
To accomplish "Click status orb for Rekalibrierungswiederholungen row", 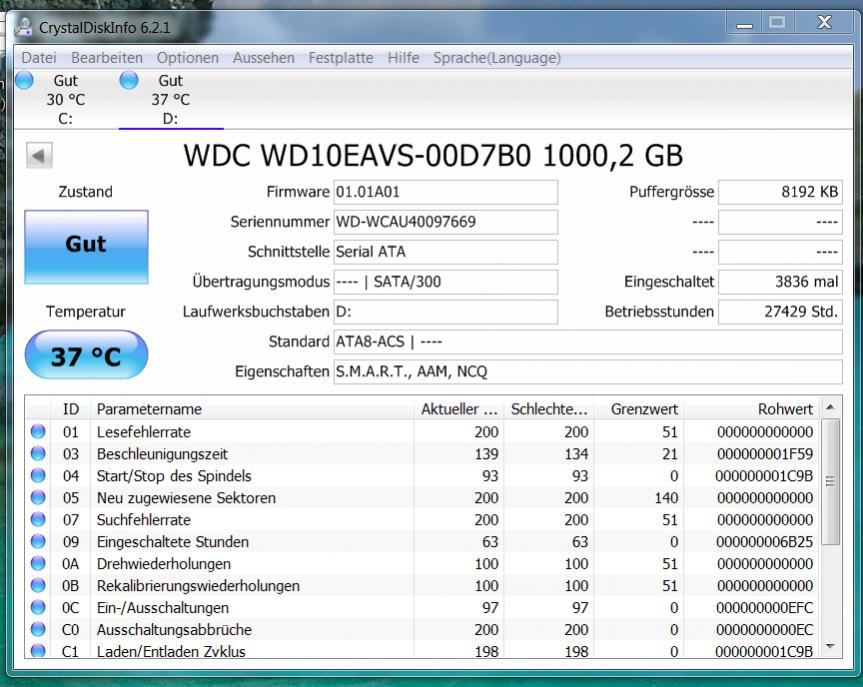I will pos(38,586).
